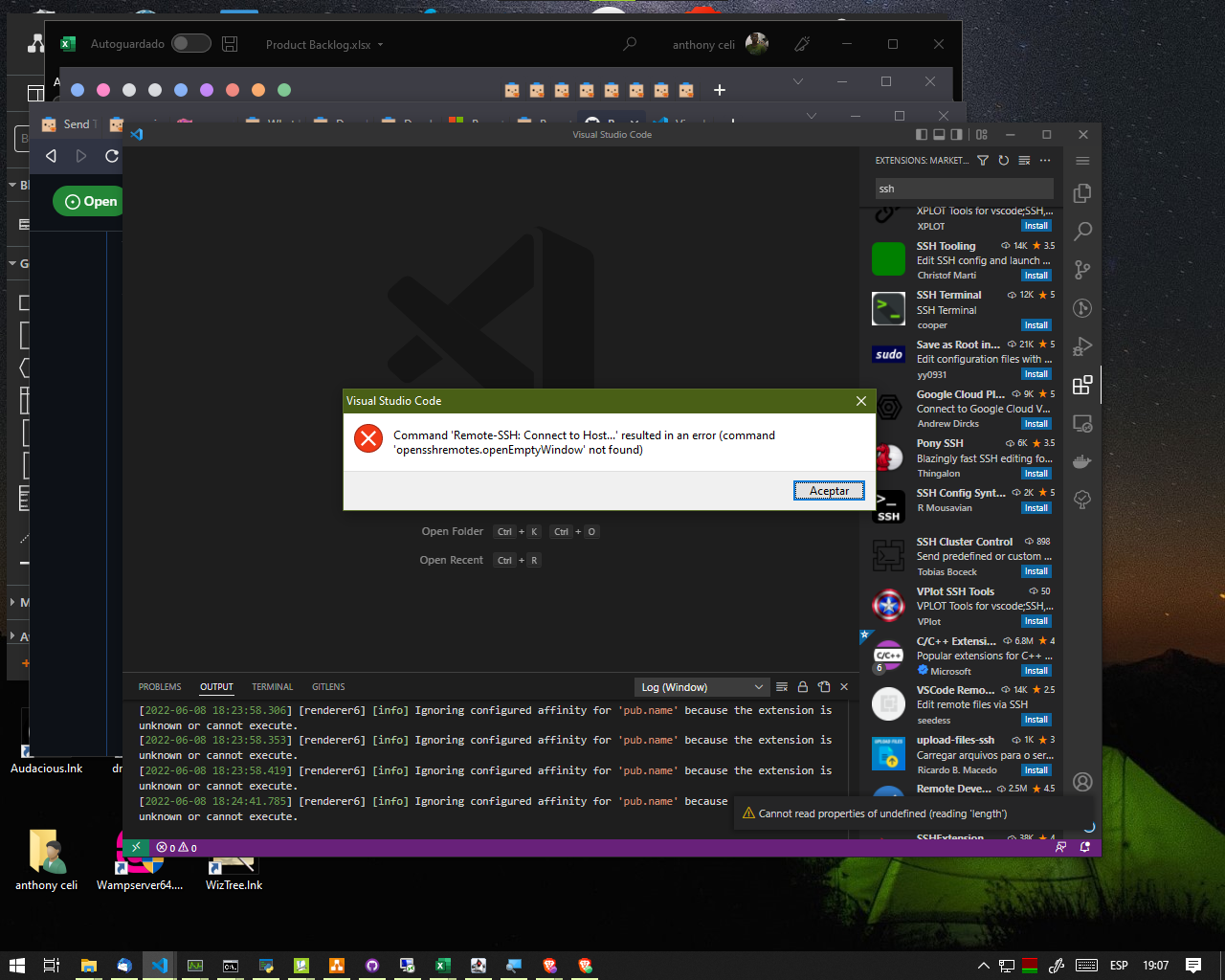Click the Filter Extensions funnel icon

tap(983, 161)
